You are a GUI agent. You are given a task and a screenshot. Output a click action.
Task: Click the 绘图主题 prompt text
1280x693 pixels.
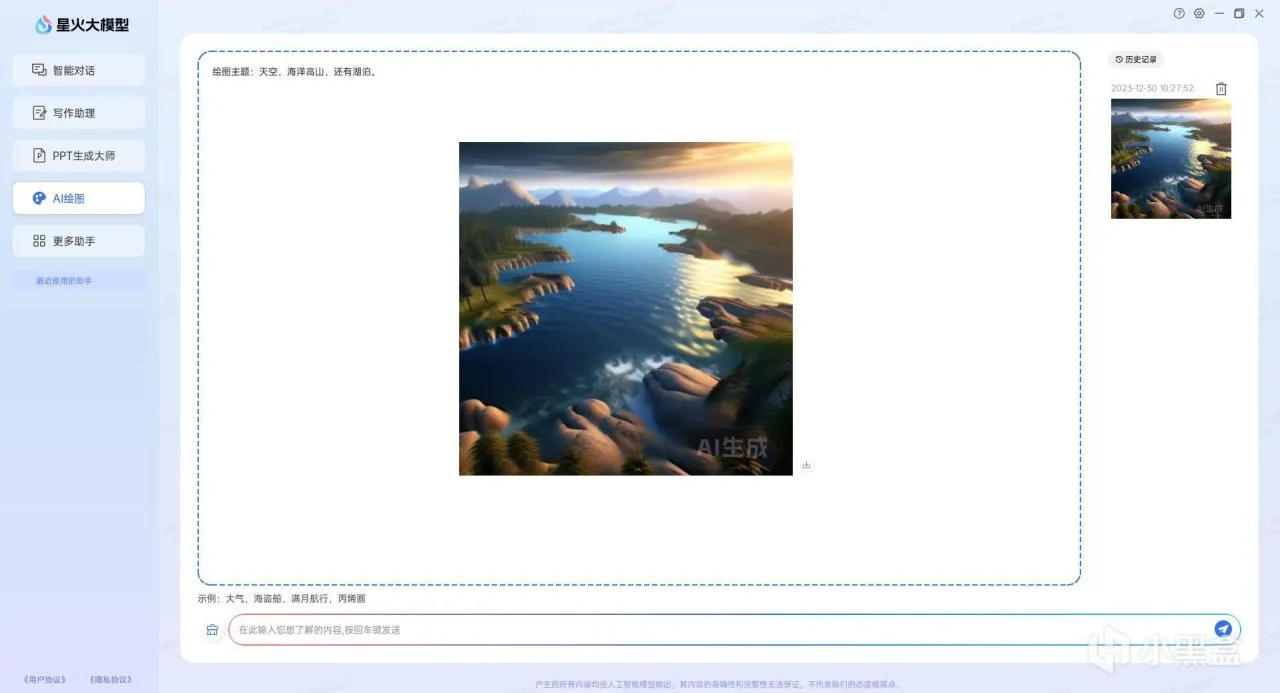[x=295, y=72]
